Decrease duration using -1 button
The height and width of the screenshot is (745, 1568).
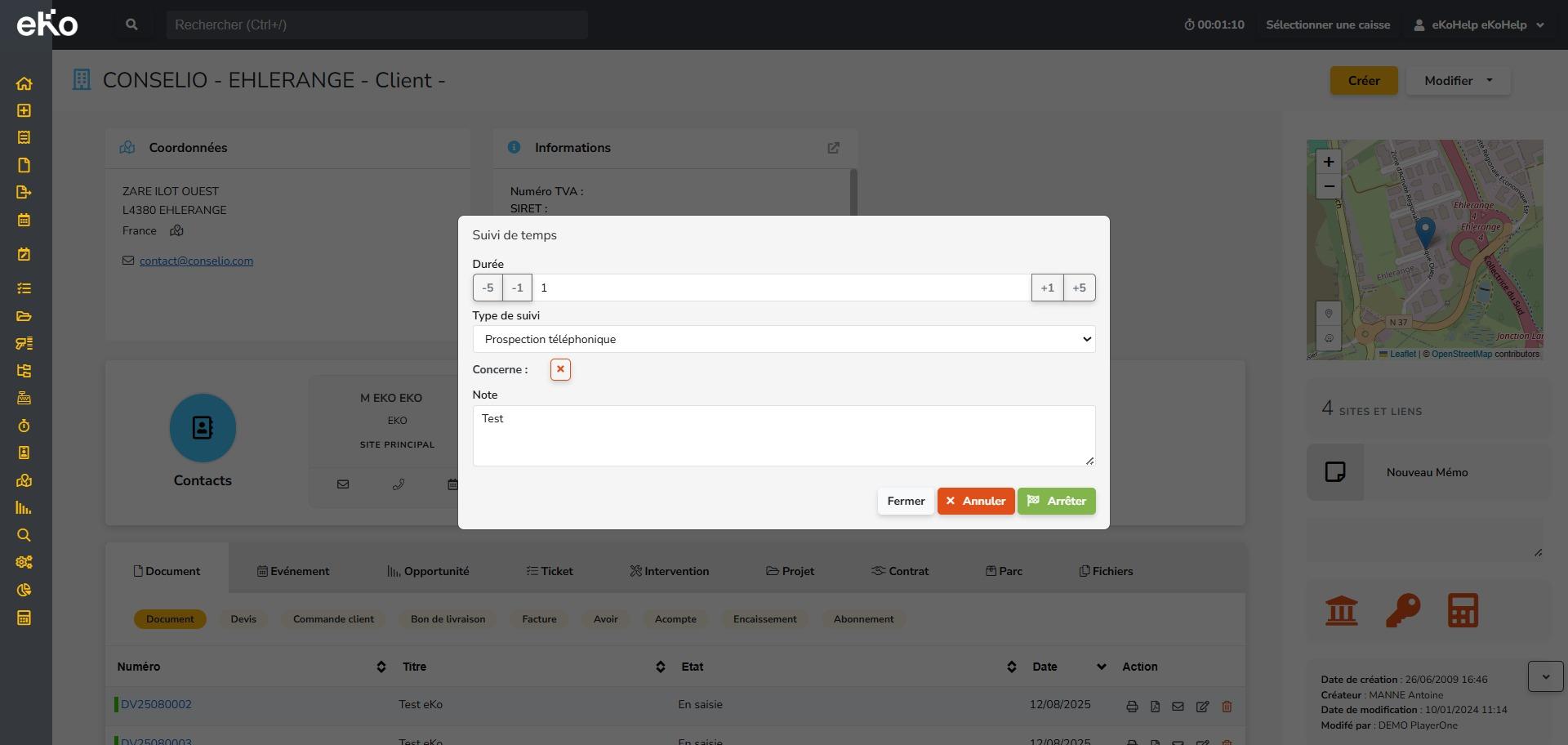click(517, 288)
